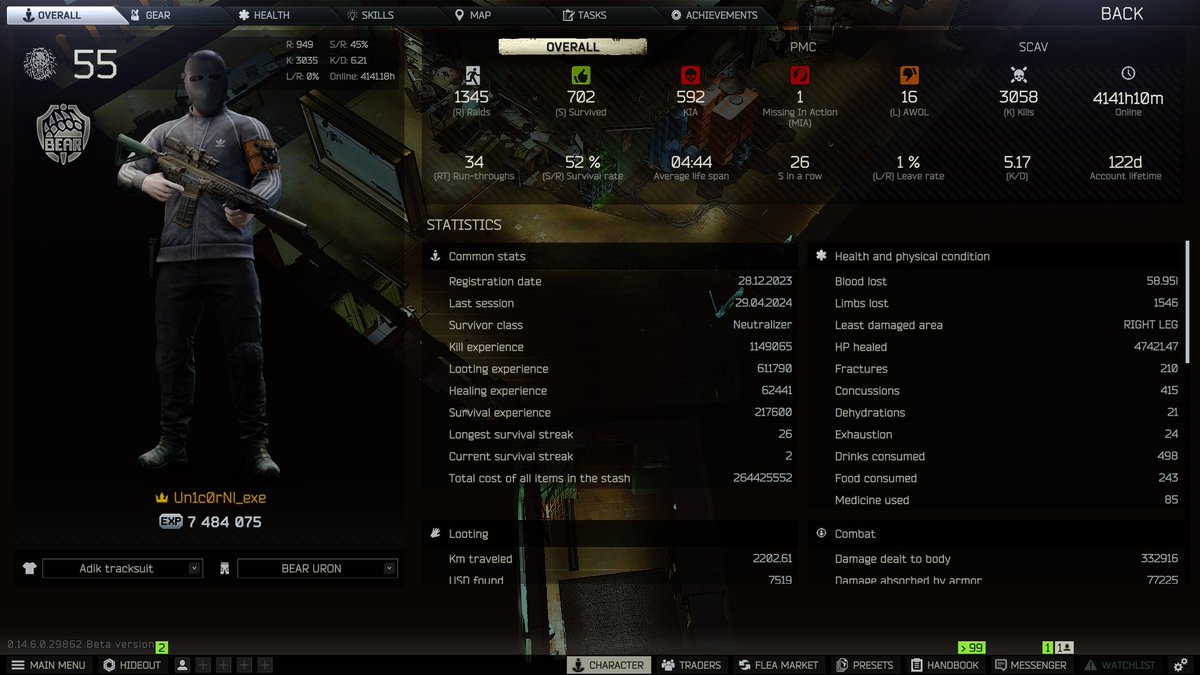Click the green 2 badge above Hideout
Image resolution: width=1200 pixels, height=675 pixels.
[x=161, y=648]
